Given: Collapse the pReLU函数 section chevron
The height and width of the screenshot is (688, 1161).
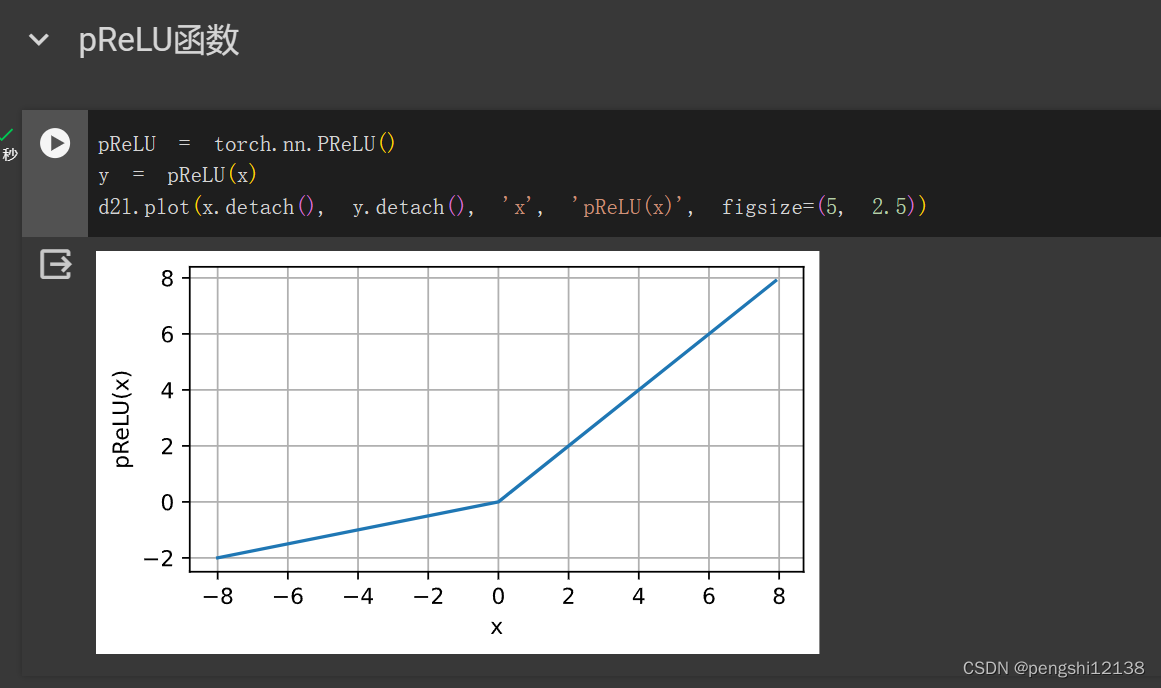Looking at the screenshot, I should pyautogui.click(x=39, y=40).
